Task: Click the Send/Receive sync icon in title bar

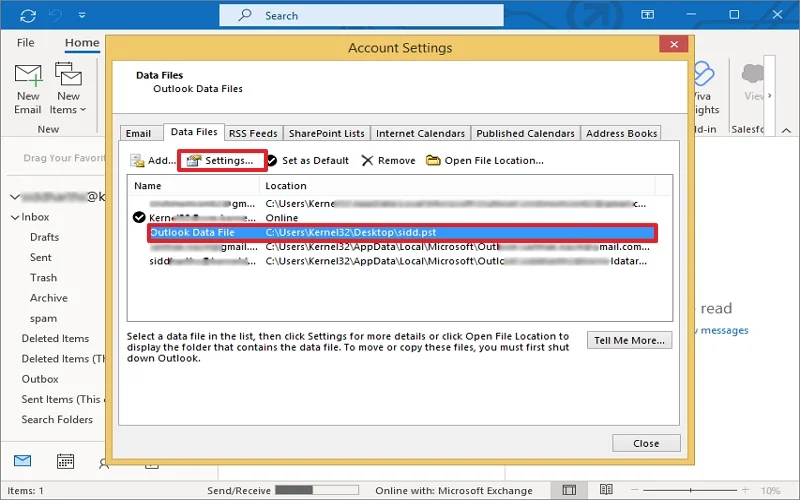Action: click(28, 16)
